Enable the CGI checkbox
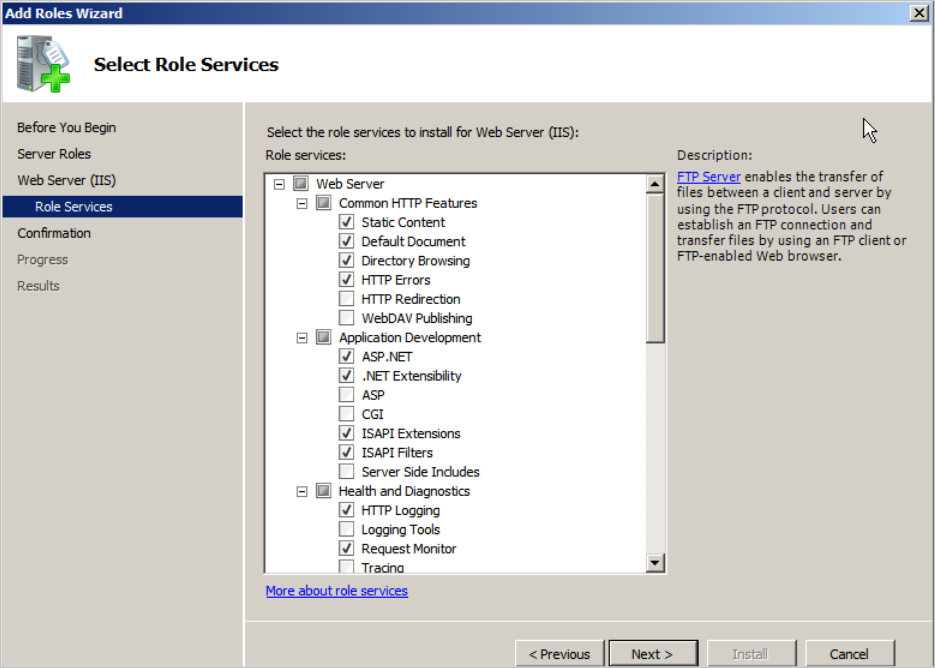 tap(346, 413)
